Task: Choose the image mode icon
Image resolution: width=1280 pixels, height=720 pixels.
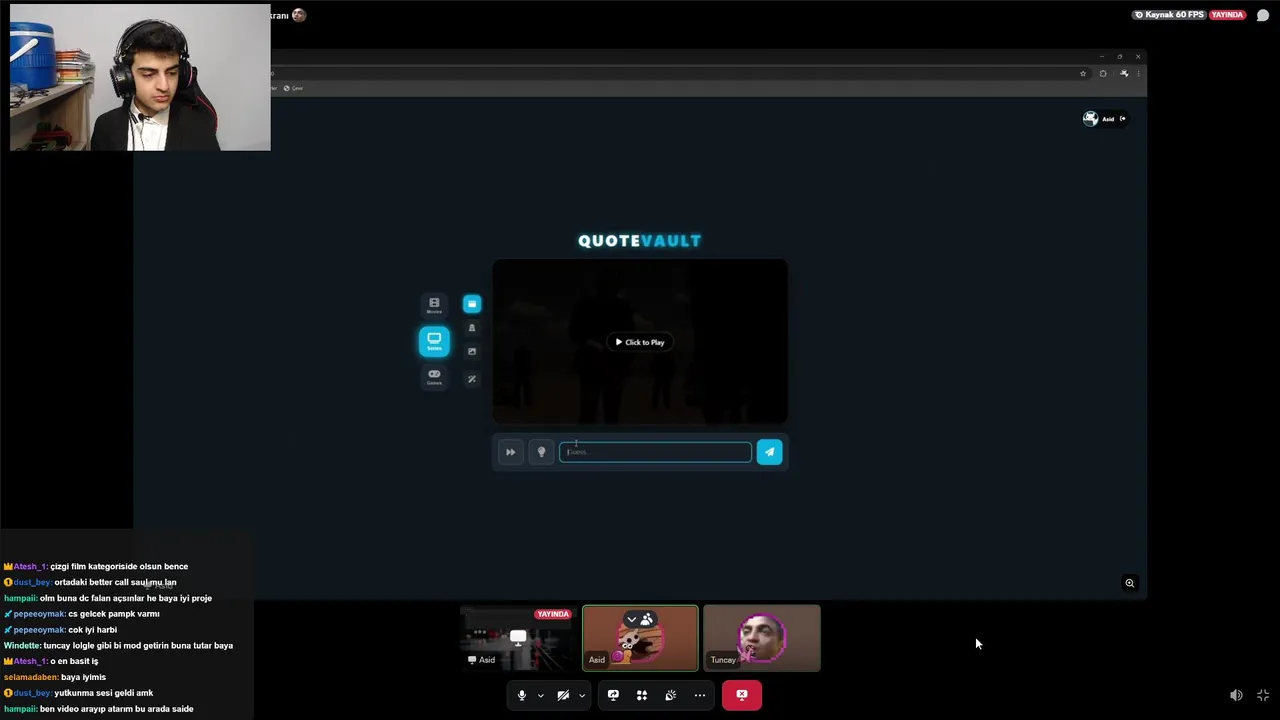Action: click(472, 351)
